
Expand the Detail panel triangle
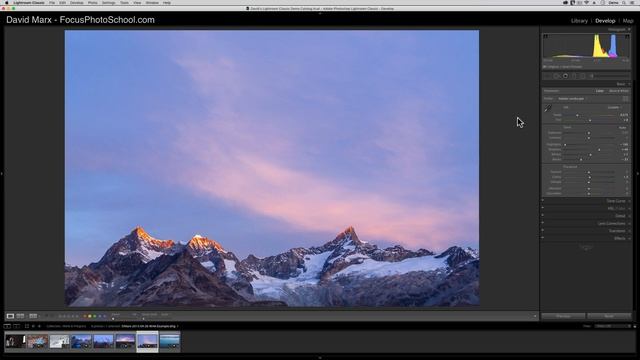point(629,216)
